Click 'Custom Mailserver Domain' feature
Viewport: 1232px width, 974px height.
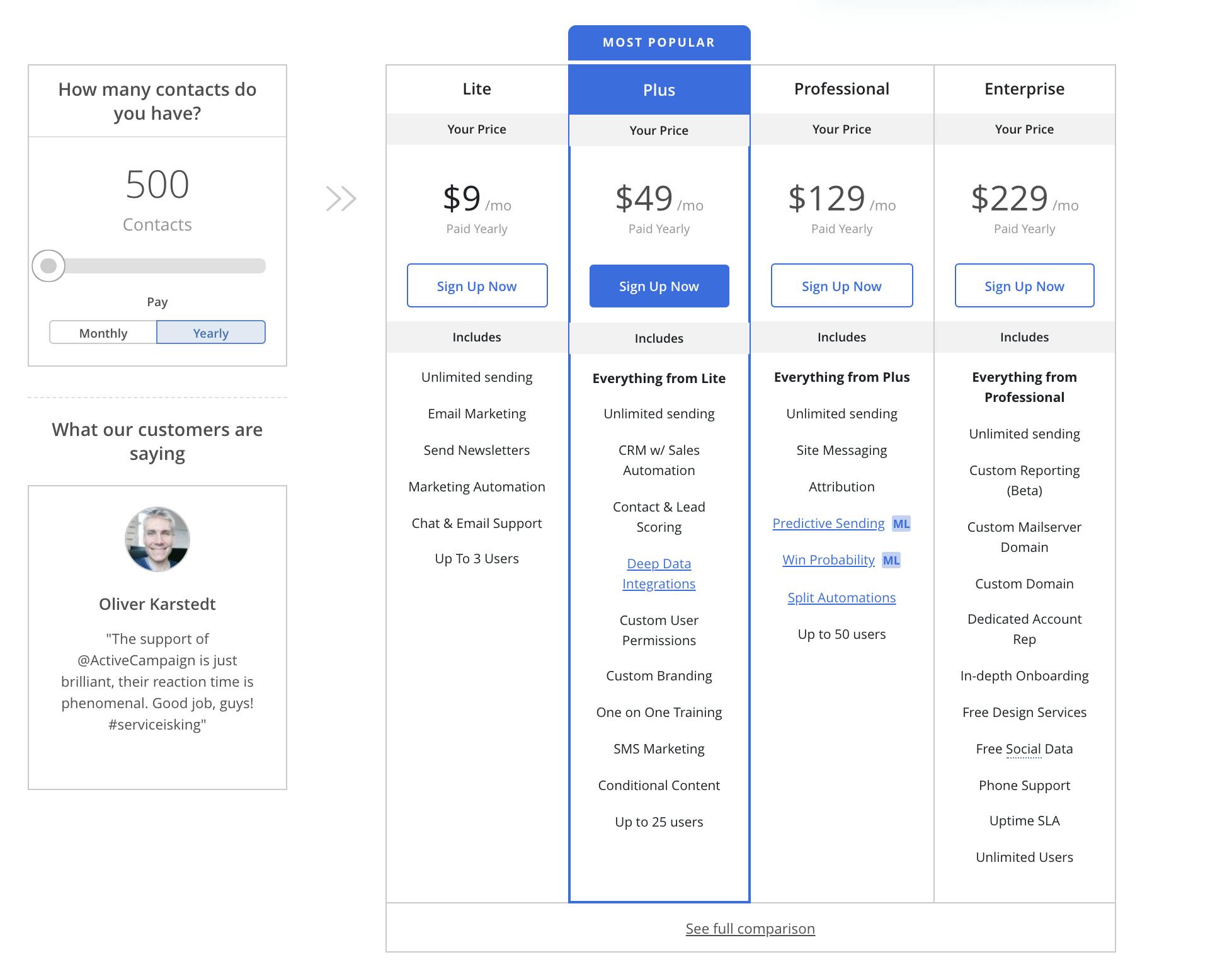[x=1024, y=537]
